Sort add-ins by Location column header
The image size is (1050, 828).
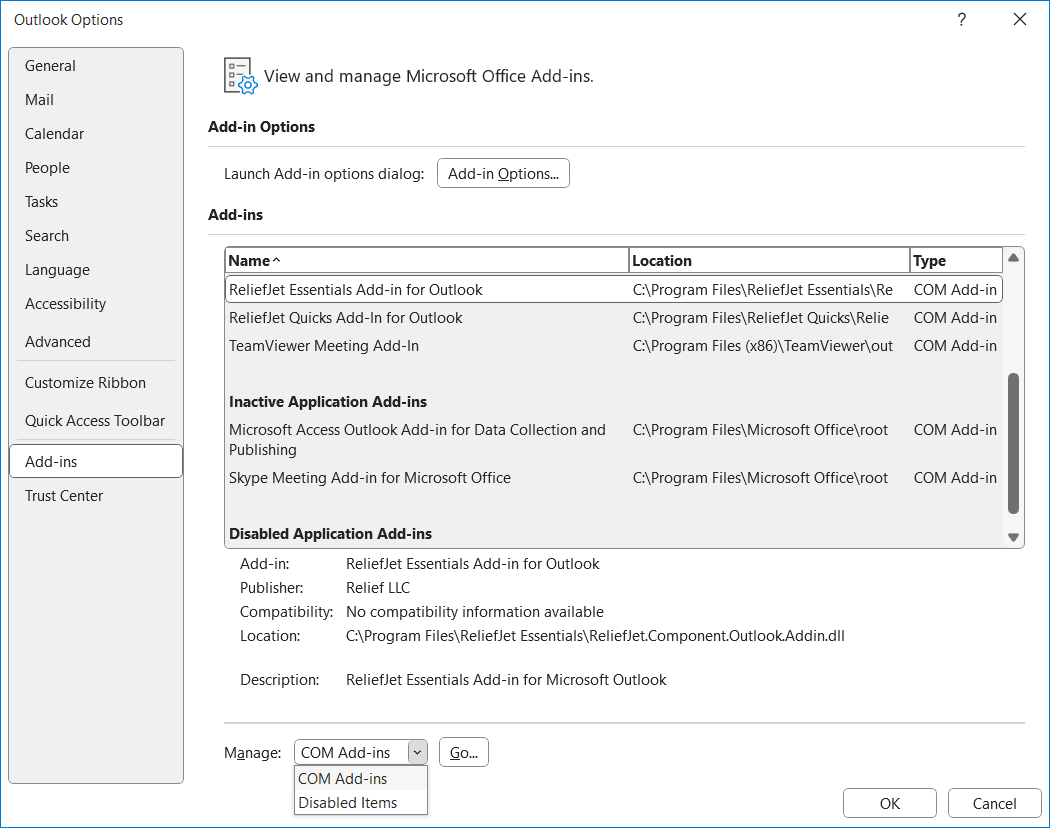[x=769, y=261]
